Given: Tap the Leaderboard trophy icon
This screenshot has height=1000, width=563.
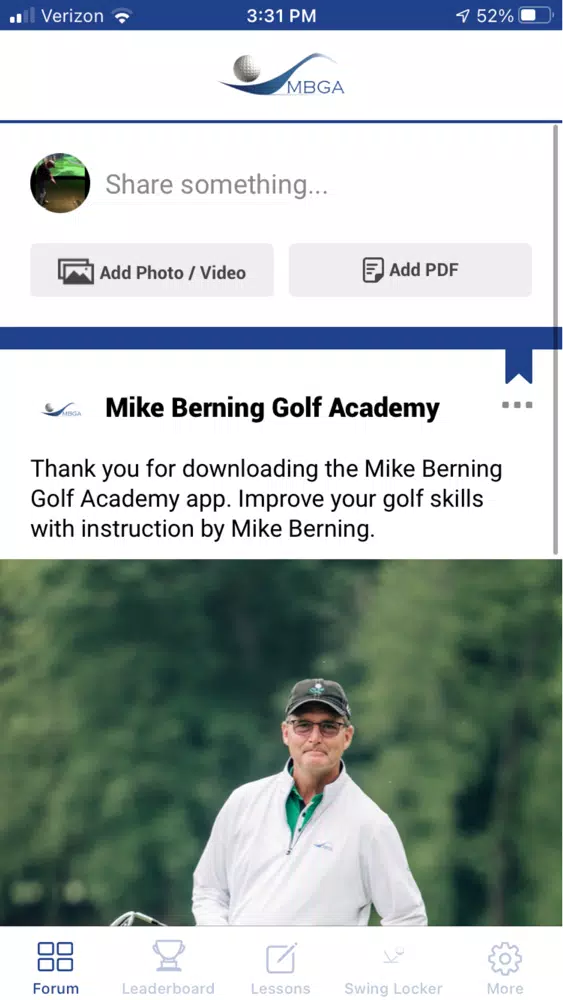Looking at the screenshot, I should coord(168,956).
